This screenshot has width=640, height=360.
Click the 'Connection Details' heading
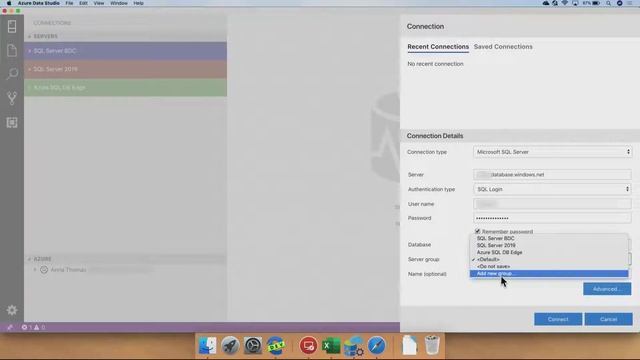coord(435,136)
